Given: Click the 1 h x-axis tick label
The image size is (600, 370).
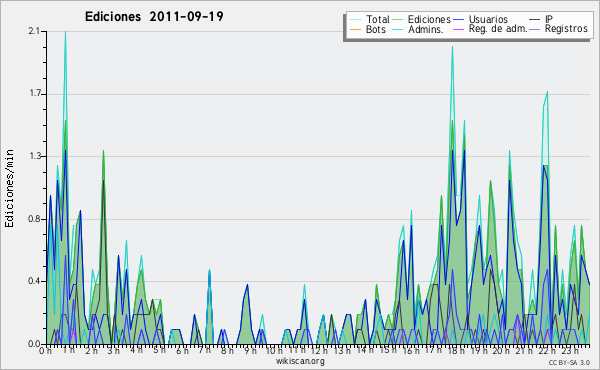Looking at the screenshot, I should [69, 350].
